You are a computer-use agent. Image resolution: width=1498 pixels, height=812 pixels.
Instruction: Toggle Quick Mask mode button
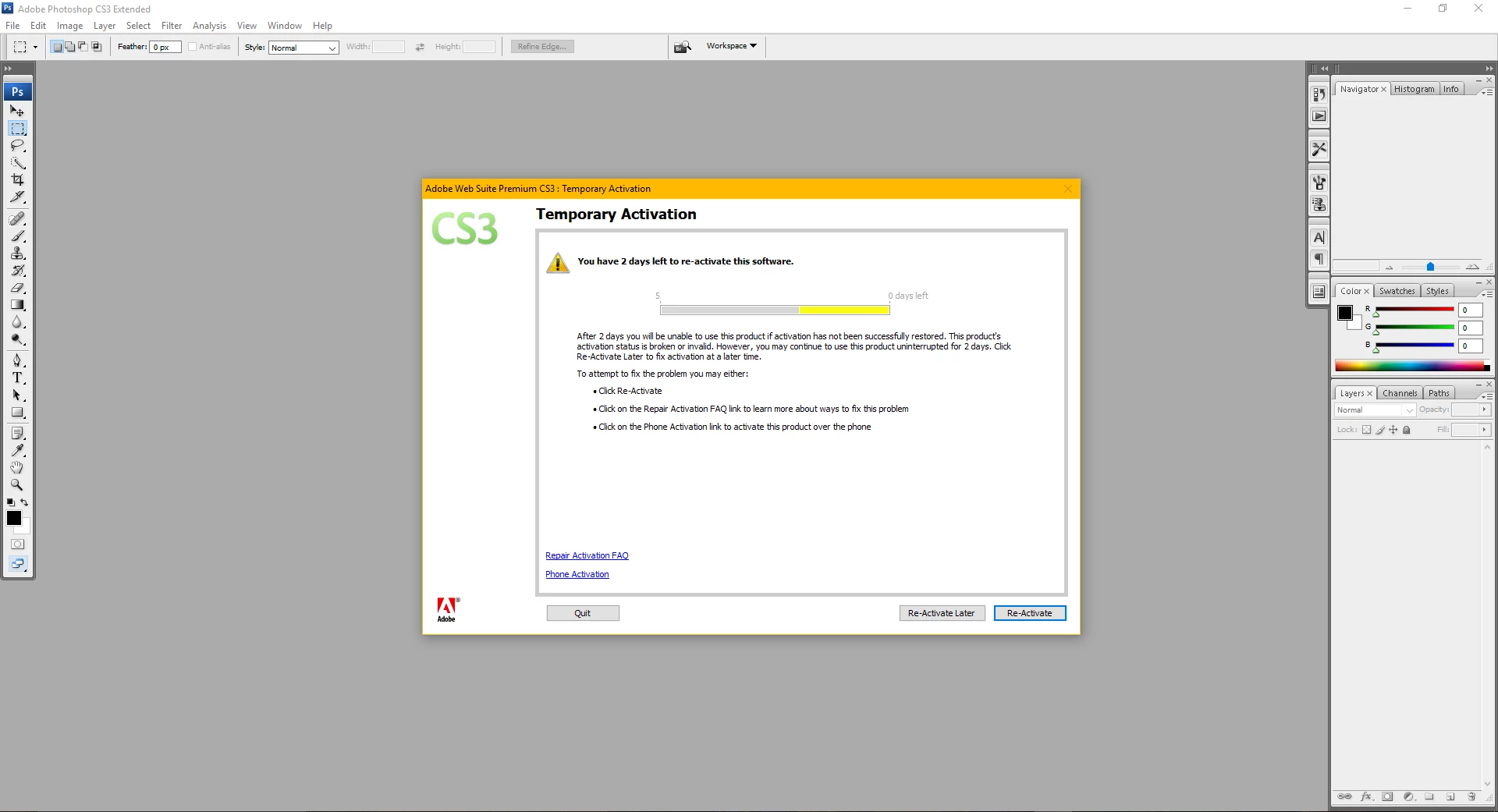coord(17,544)
